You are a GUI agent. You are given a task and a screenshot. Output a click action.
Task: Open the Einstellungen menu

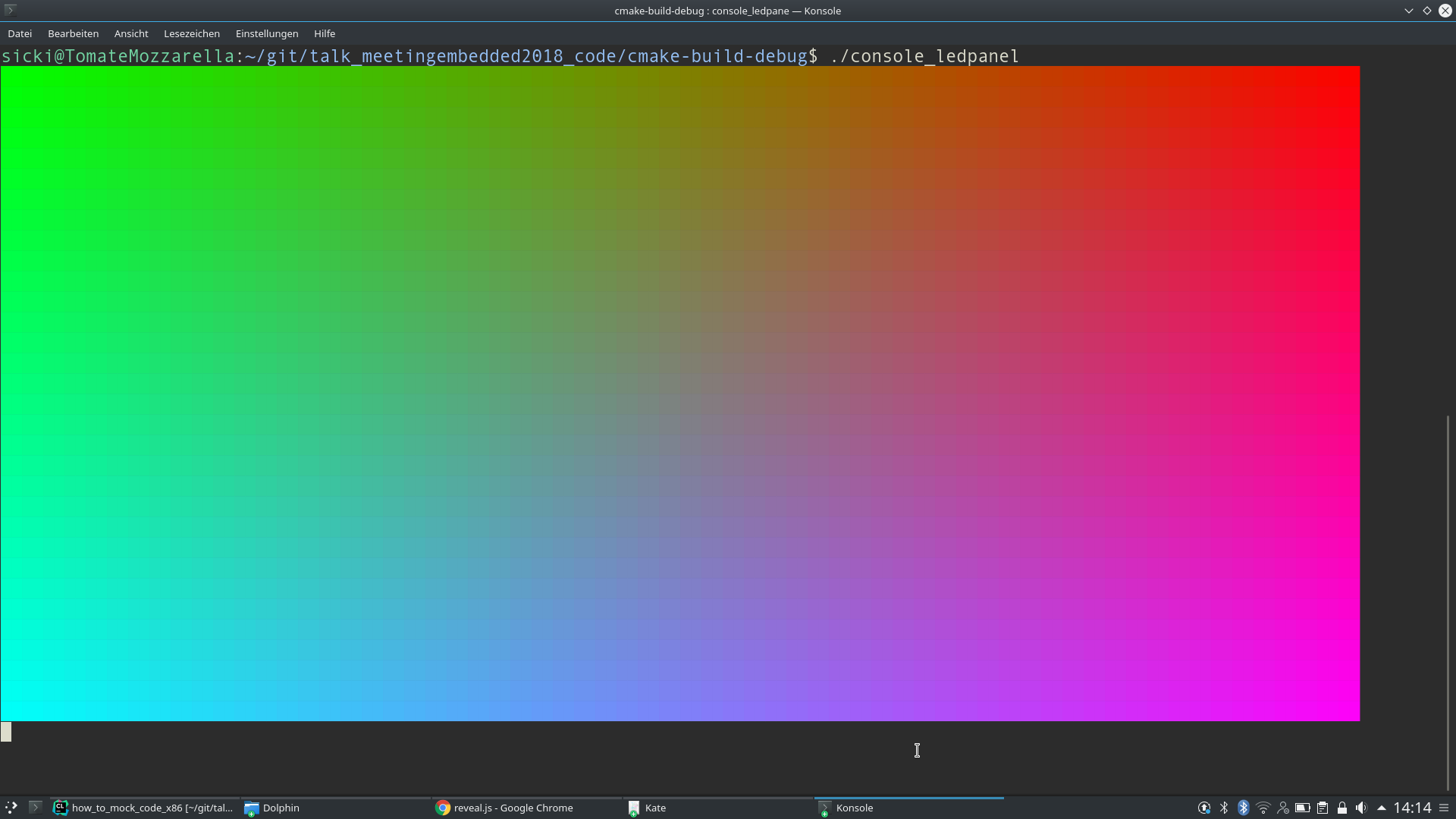(x=266, y=33)
